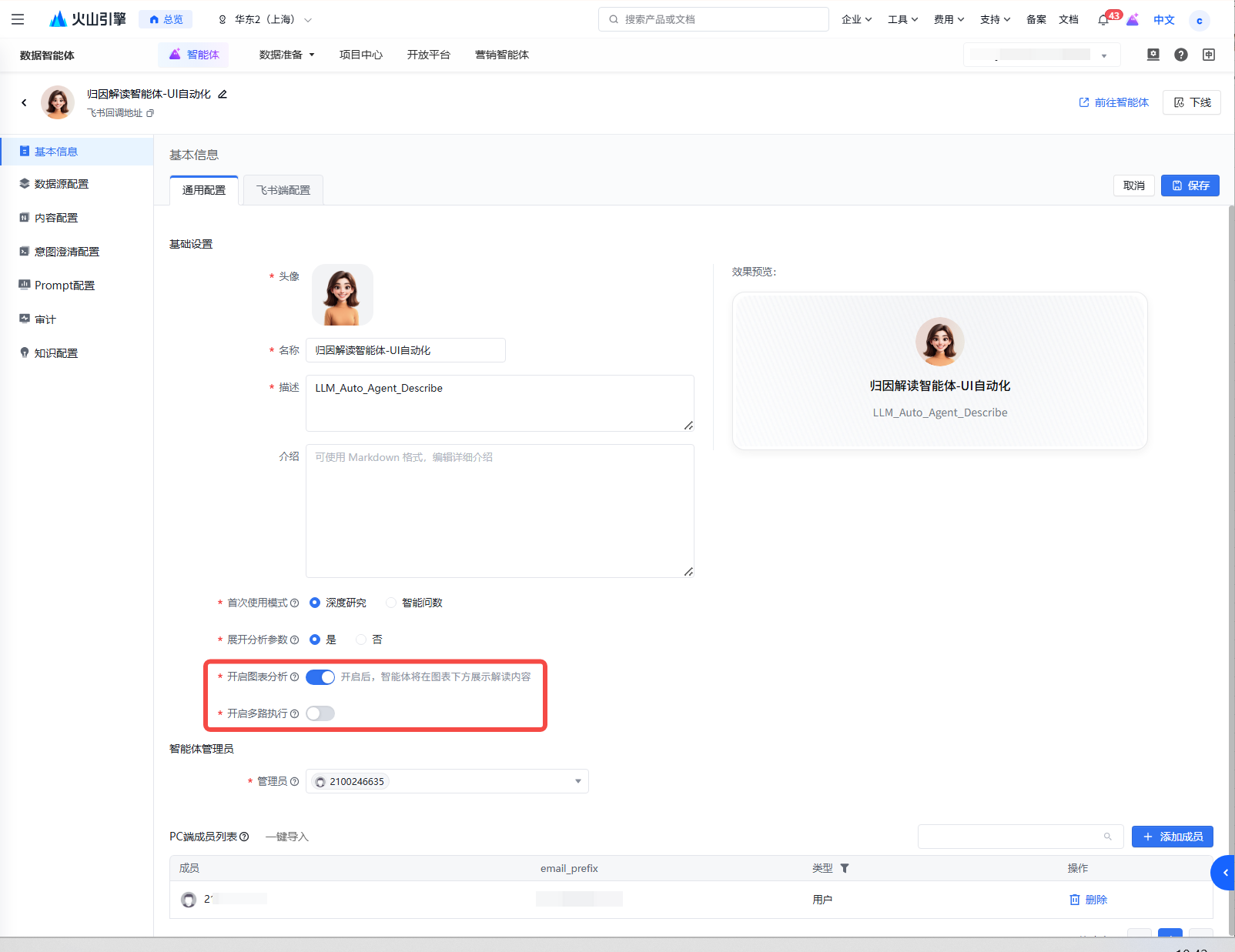The width and height of the screenshot is (1235, 952).
Task: Copy the Feishu callback address icon
Action: coord(150,113)
